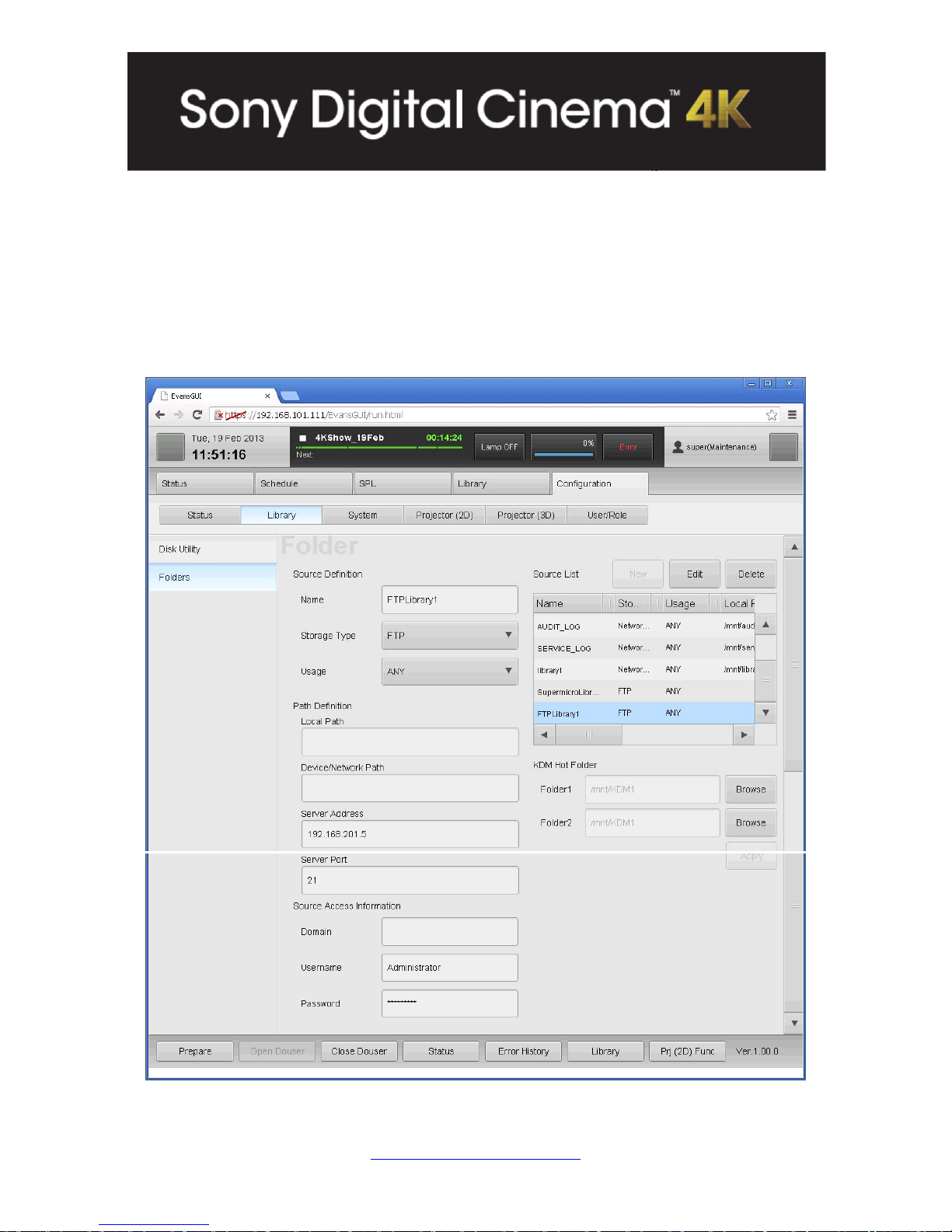The image size is (952, 1232).
Task: Open the browser hamburger menu
Action: point(792,415)
